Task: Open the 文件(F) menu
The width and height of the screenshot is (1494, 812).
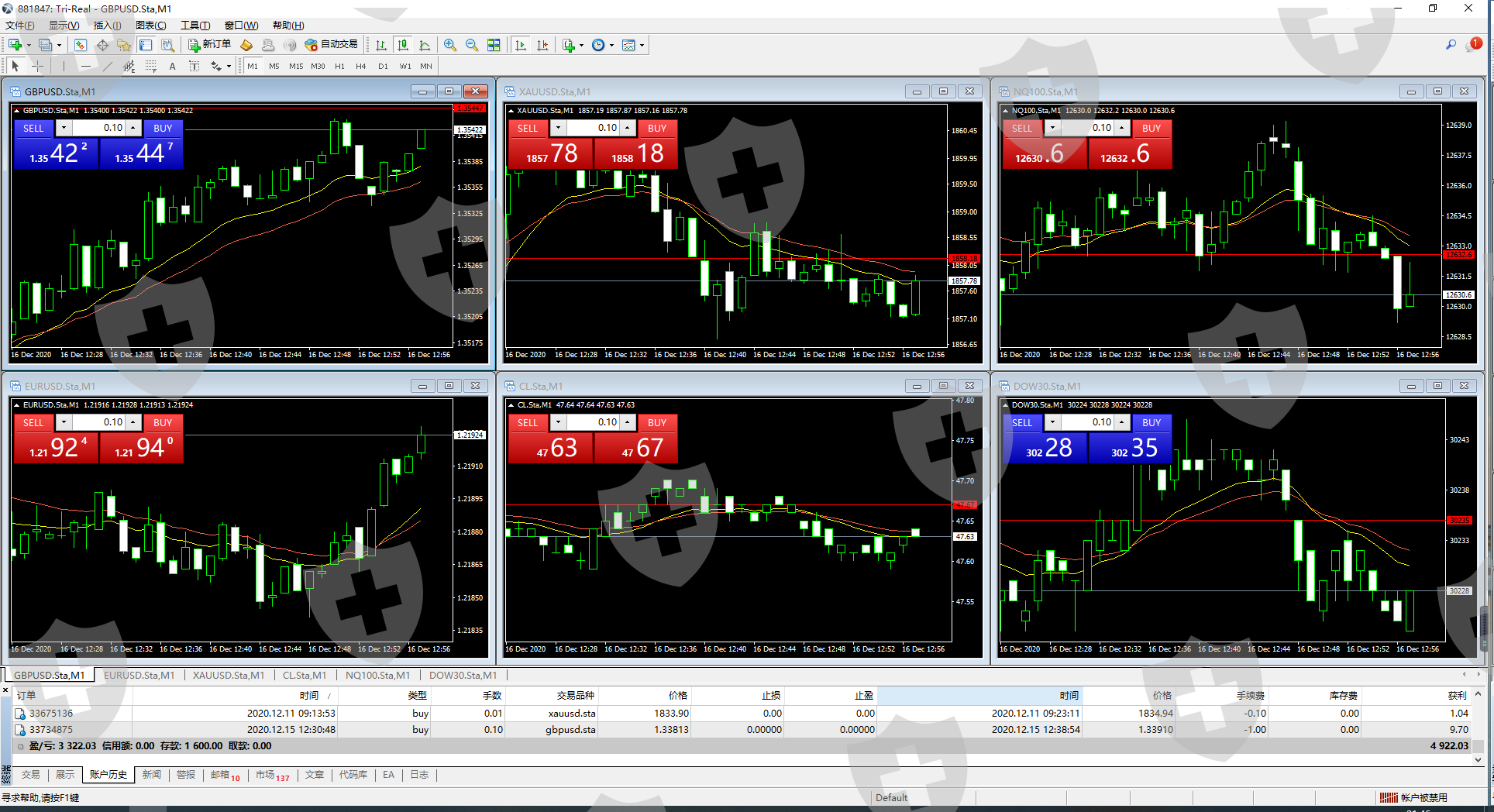Action: tap(19, 26)
